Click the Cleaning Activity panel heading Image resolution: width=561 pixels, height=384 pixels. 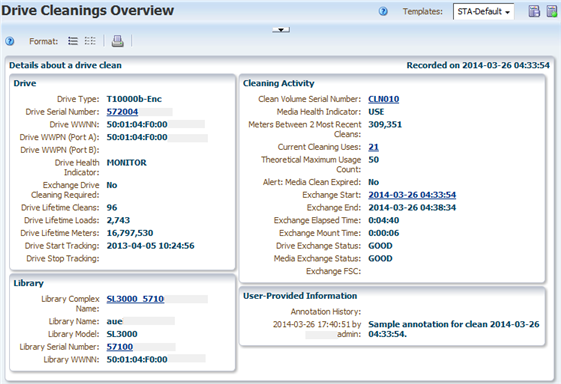278,83
